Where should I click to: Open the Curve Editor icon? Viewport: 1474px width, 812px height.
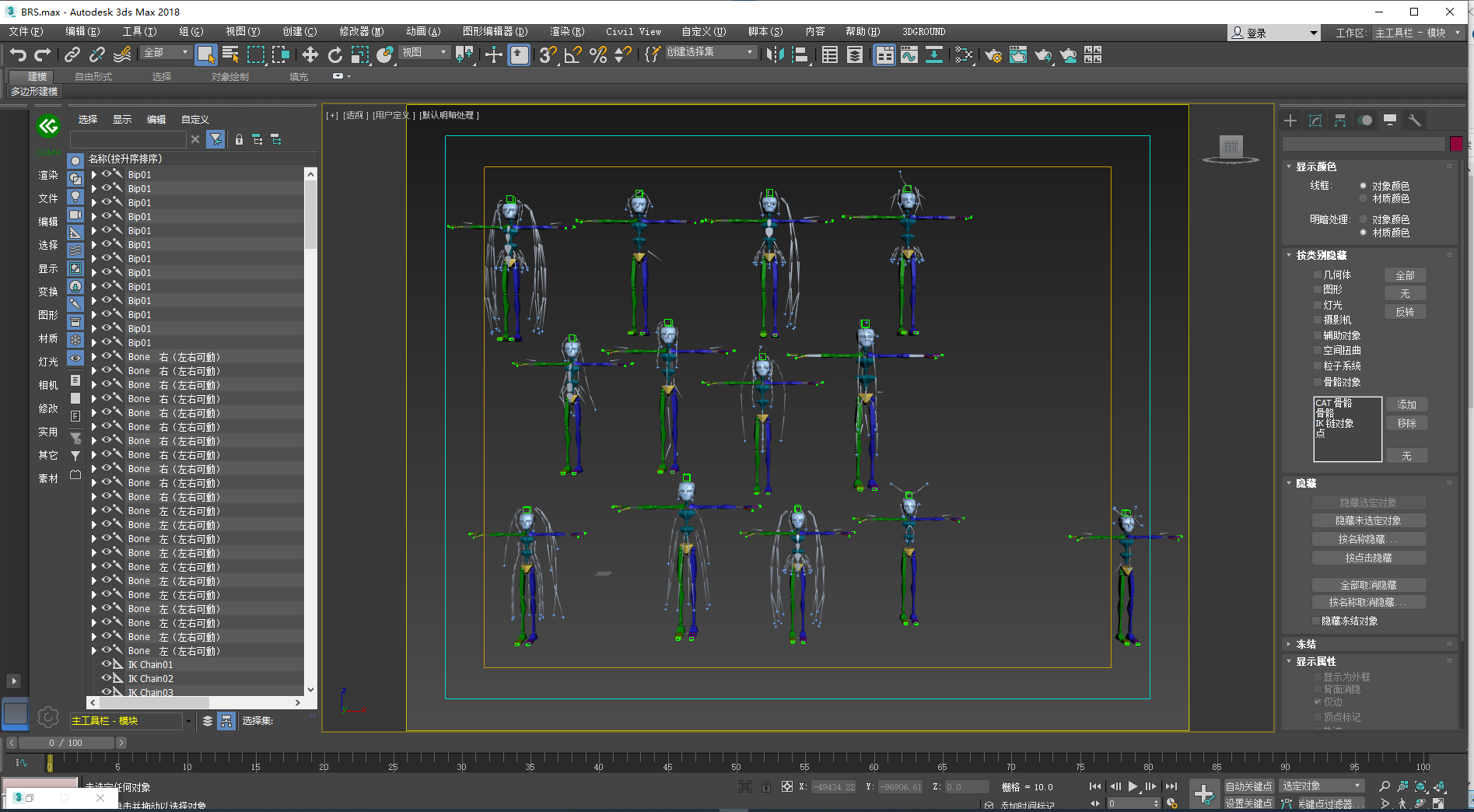click(909, 54)
